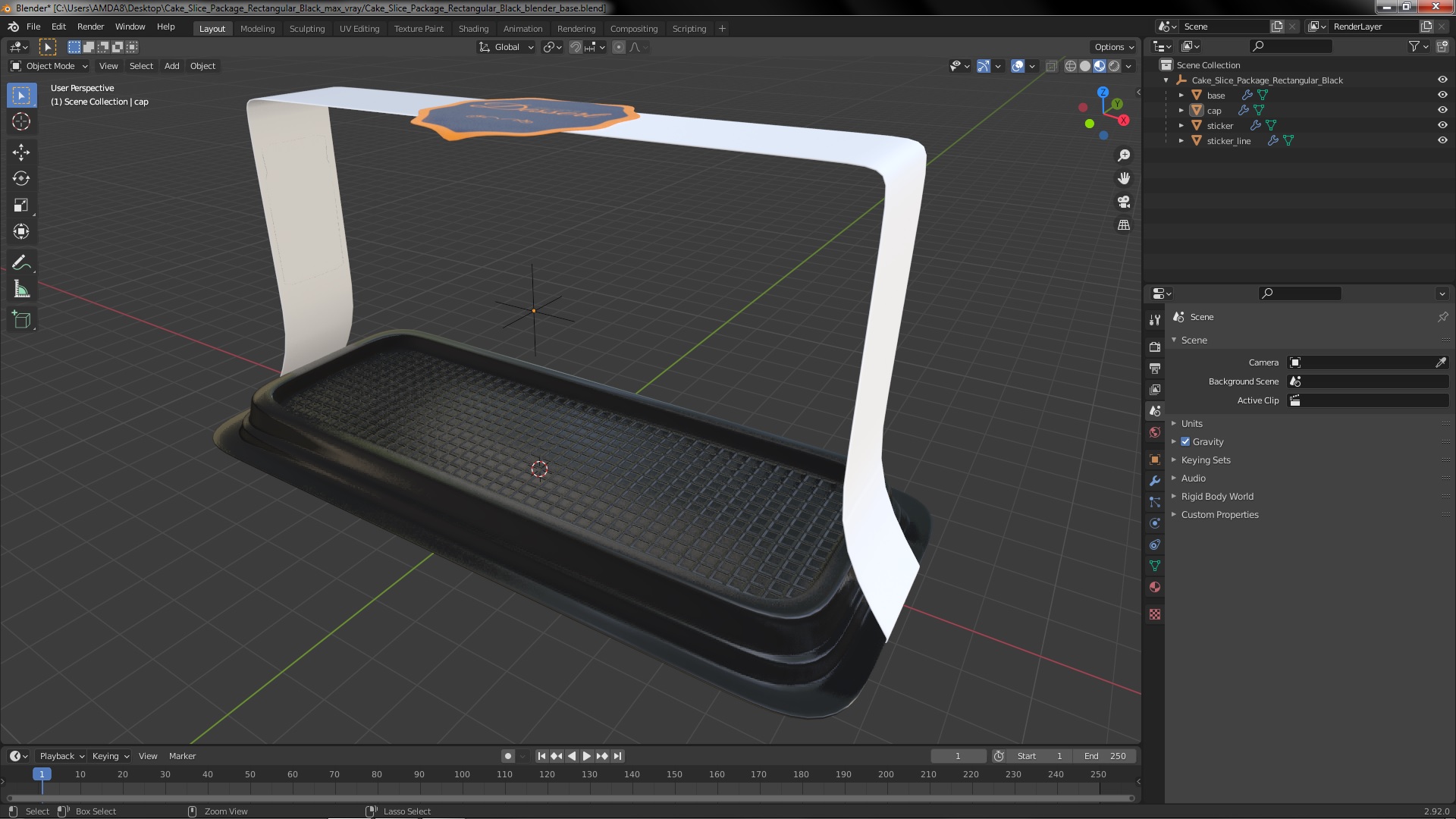
Task: Uncheck the Gravity checkbox
Action: (1185, 442)
